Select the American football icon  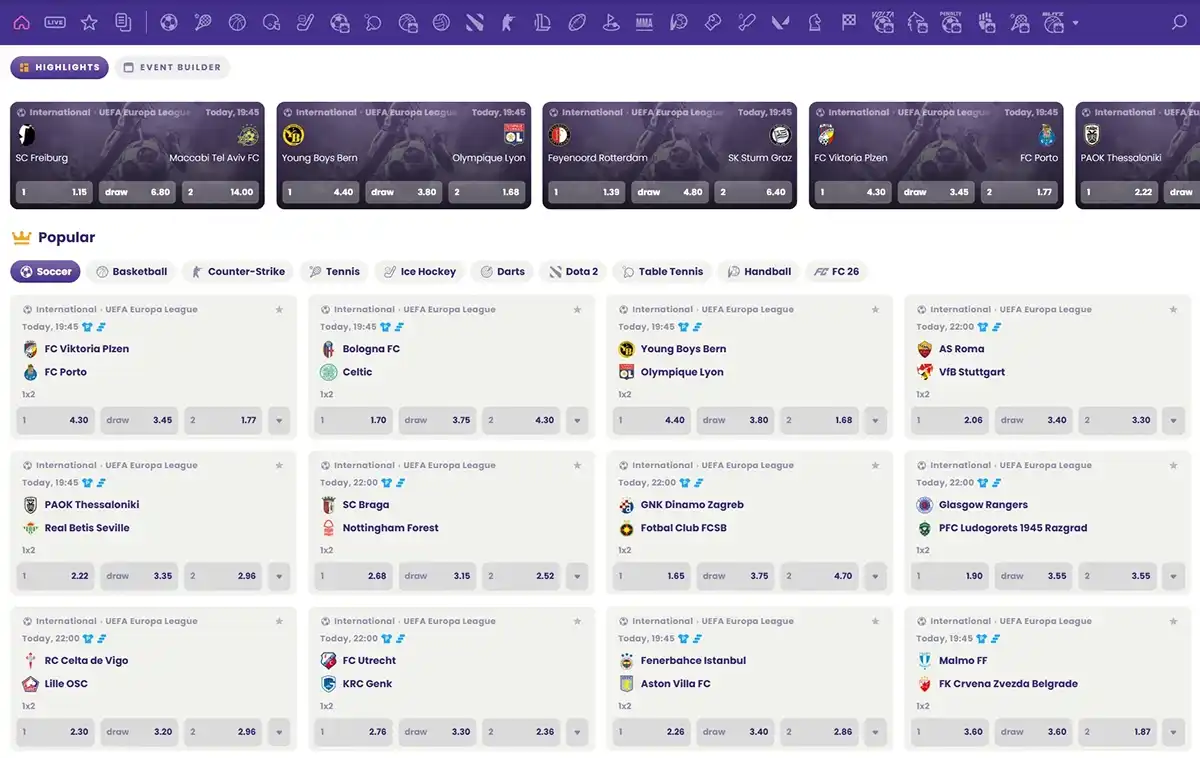577,22
